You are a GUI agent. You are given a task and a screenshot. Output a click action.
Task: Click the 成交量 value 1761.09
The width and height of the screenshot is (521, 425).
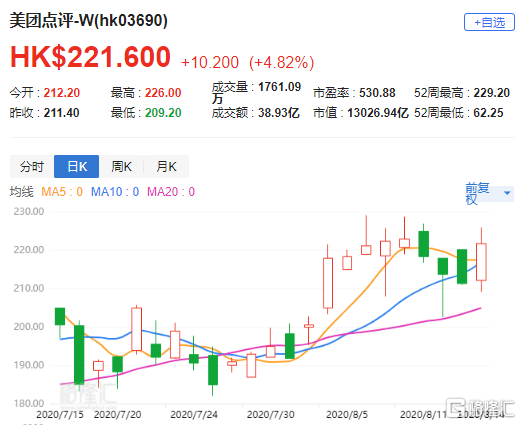(279, 87)
